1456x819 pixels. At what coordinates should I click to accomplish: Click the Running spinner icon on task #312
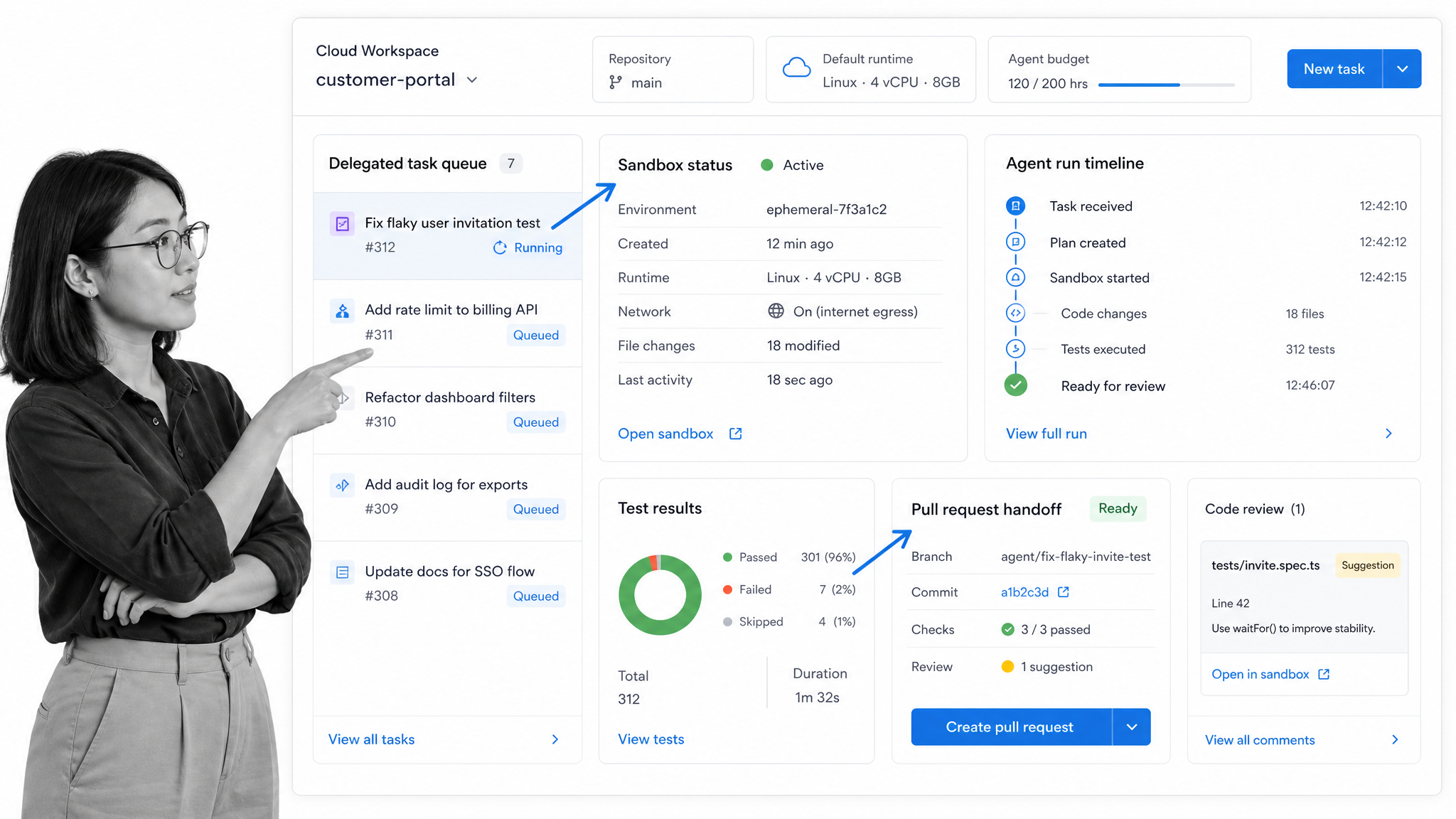coord(500,247)
